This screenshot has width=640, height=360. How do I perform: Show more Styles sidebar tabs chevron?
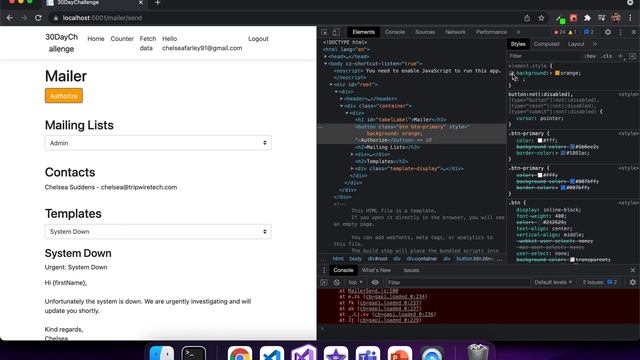(595, 44)
